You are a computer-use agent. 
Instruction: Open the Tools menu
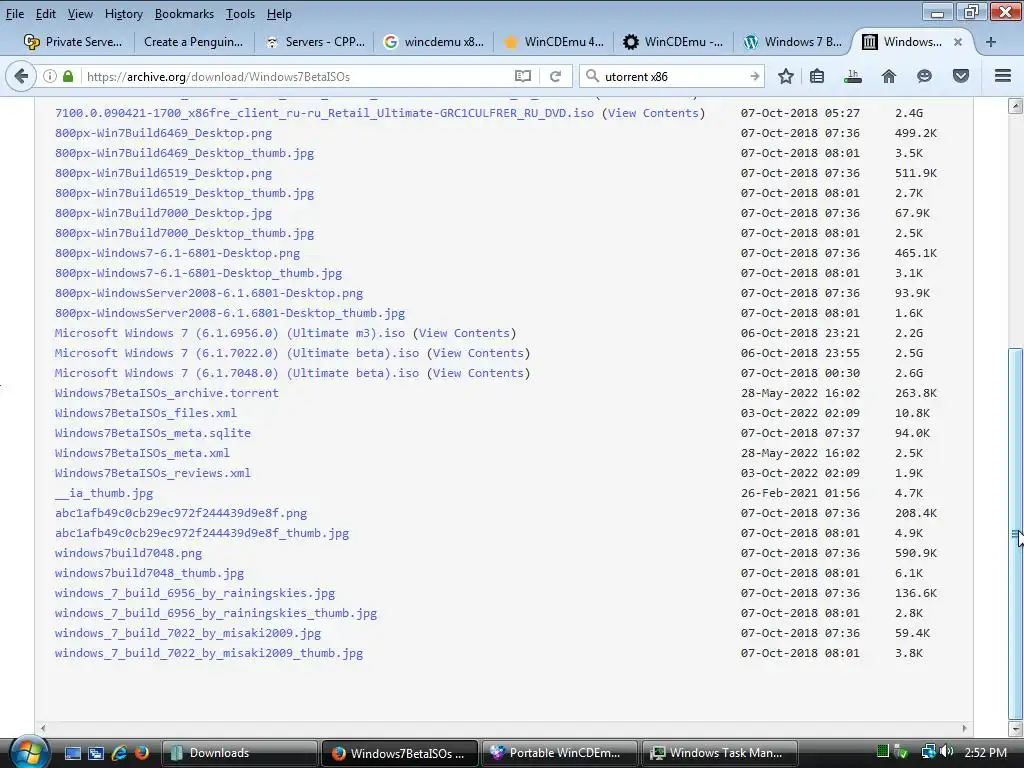240,14
